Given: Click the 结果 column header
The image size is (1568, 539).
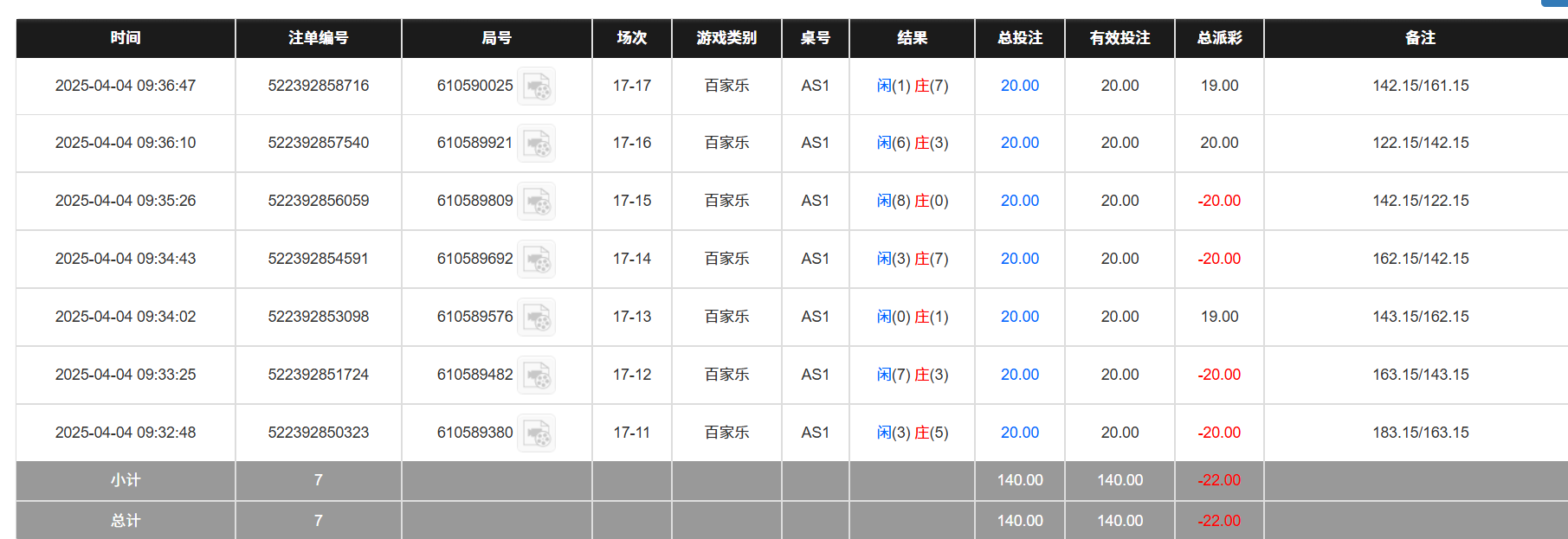Looking at the screenshot, I should click(912, 38).
